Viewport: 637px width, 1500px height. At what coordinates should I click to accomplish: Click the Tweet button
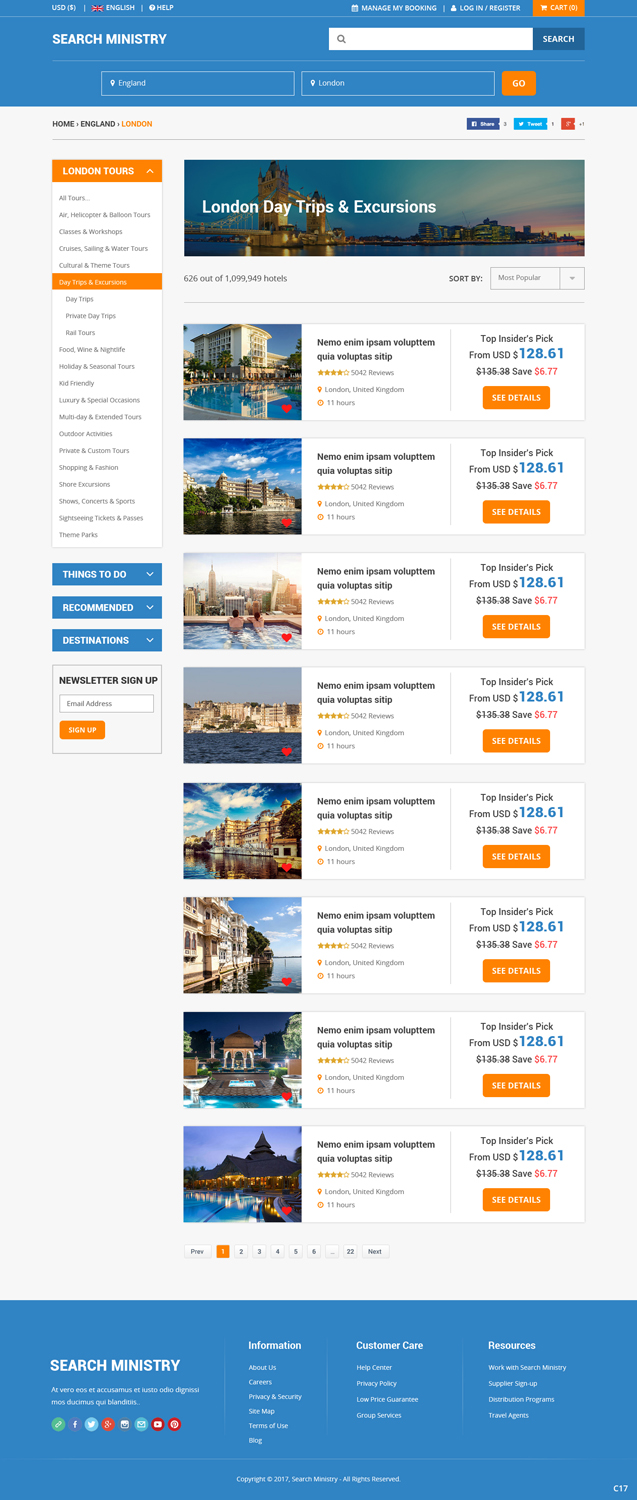point(530,124)
